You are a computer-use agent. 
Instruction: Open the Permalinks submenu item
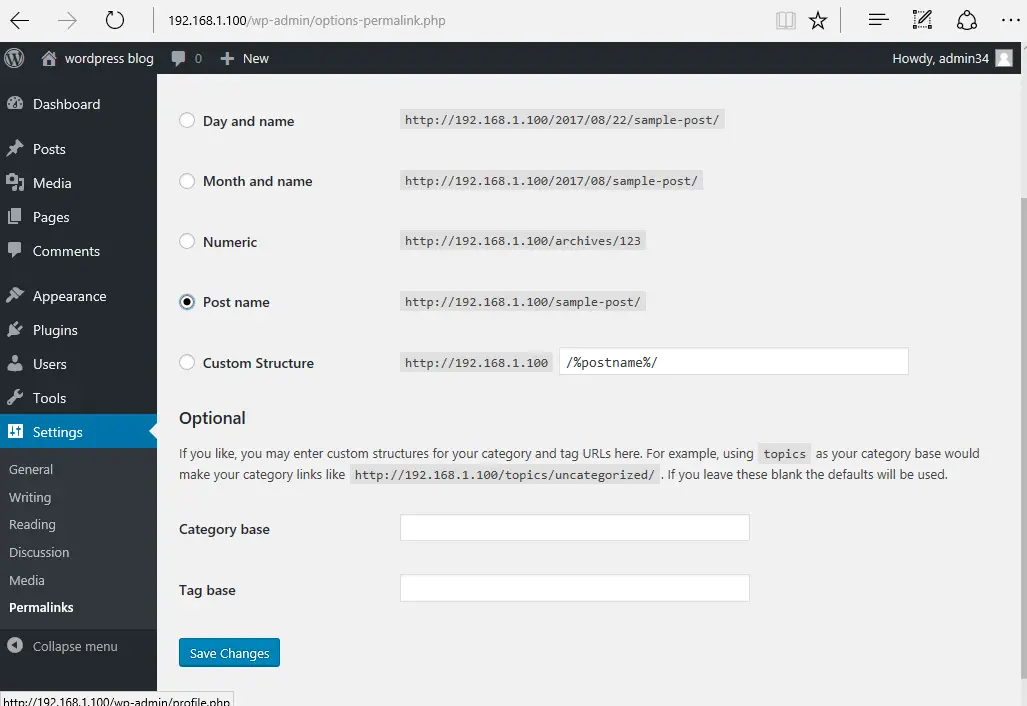[41, 608]
